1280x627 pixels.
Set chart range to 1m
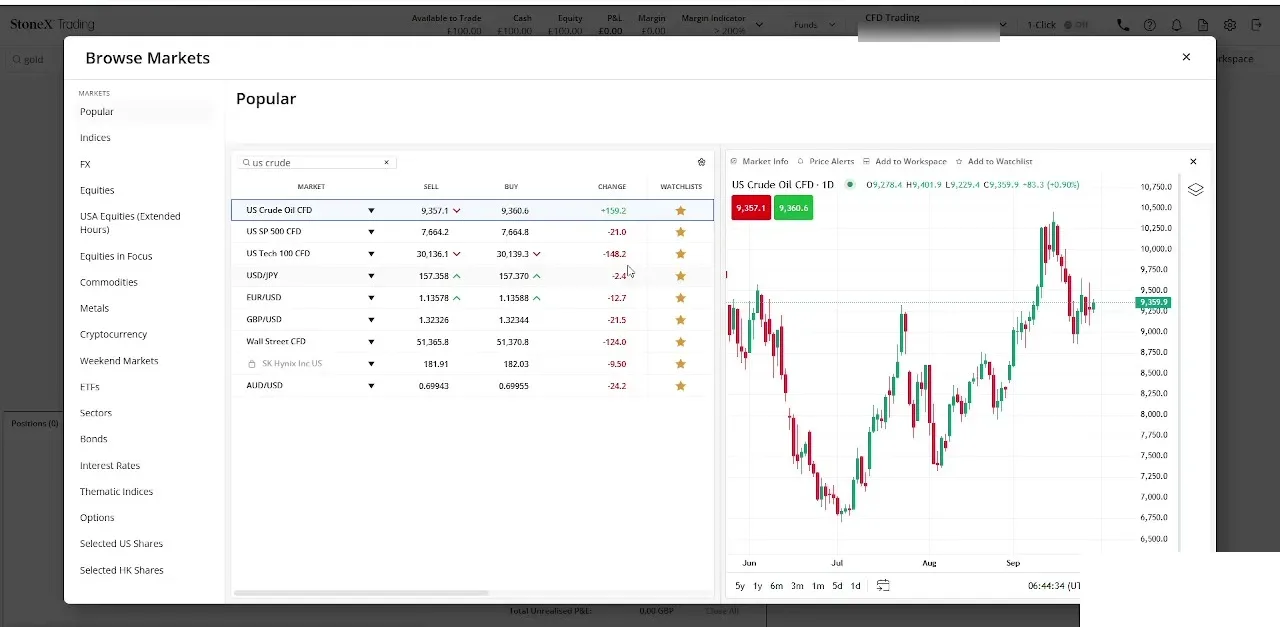point(818,586)
